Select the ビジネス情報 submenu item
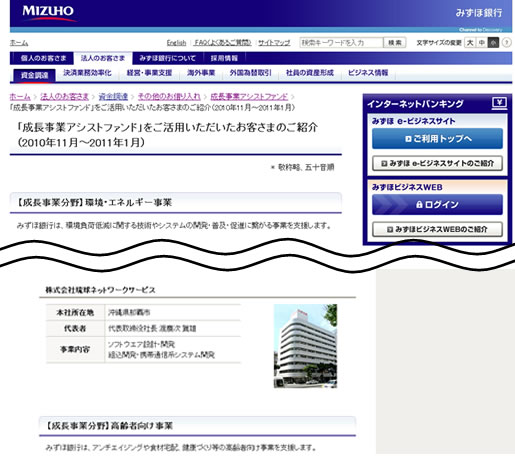The width and height of the screenshot is (515, 456). click(x=368, y=73)
